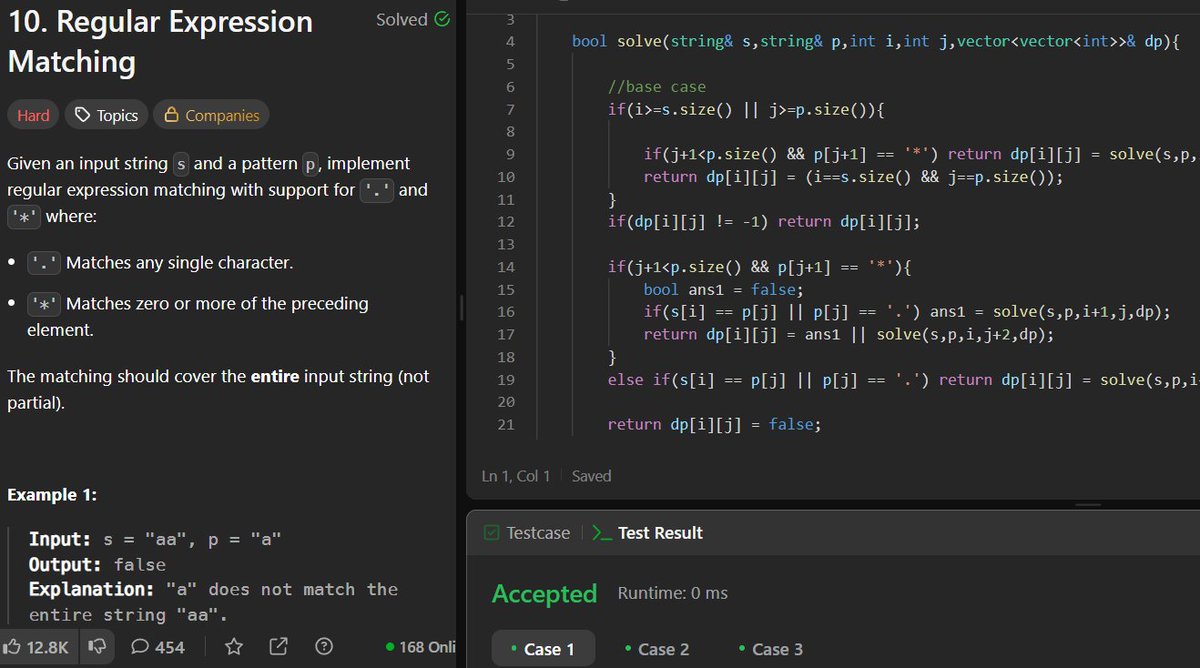Click the problem title Regular Expression Matching
This screenshot has width=1200, height=668.
click(160, 41)
